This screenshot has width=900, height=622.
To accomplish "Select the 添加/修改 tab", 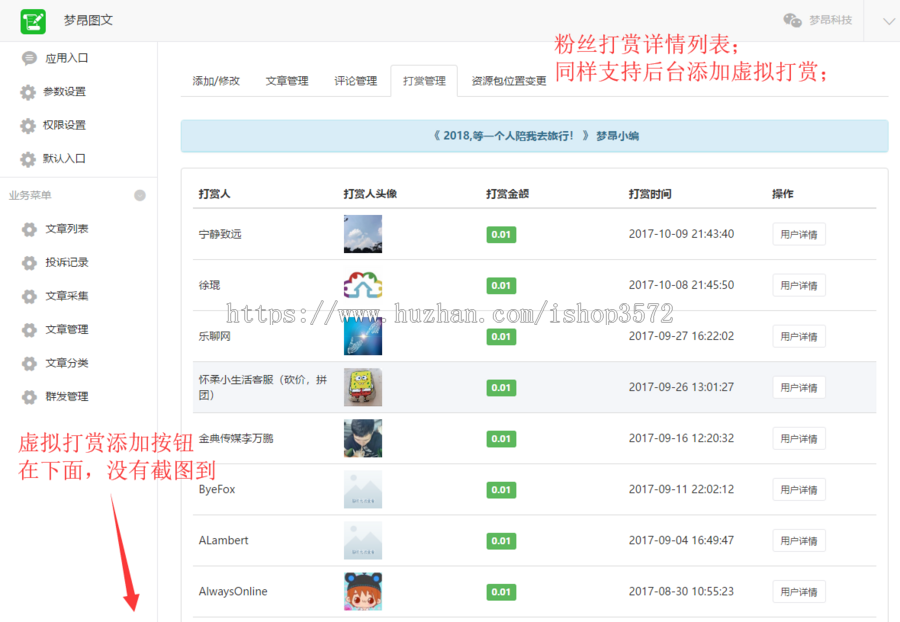I will coord(216,82).
